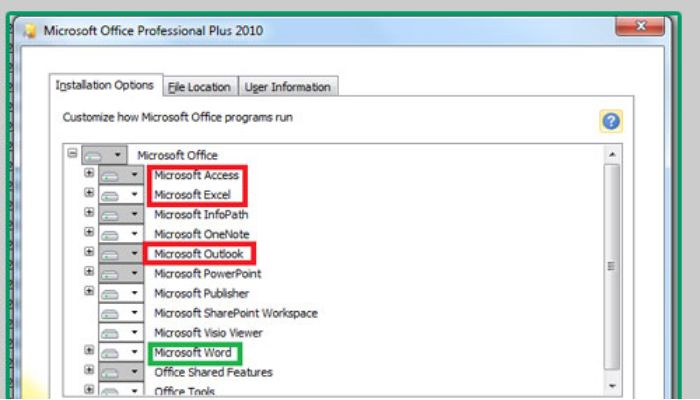Viewport: 700px width, 400px height.
Task: Open install state dropdown for Microsoft OneNote
Action: (x=121, y=234)
